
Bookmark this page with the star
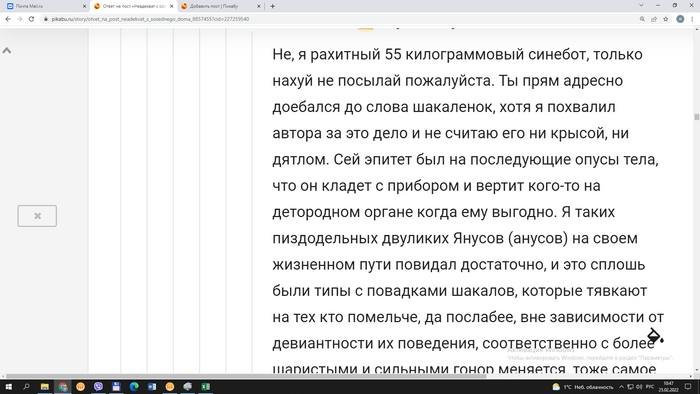point(666,19)
